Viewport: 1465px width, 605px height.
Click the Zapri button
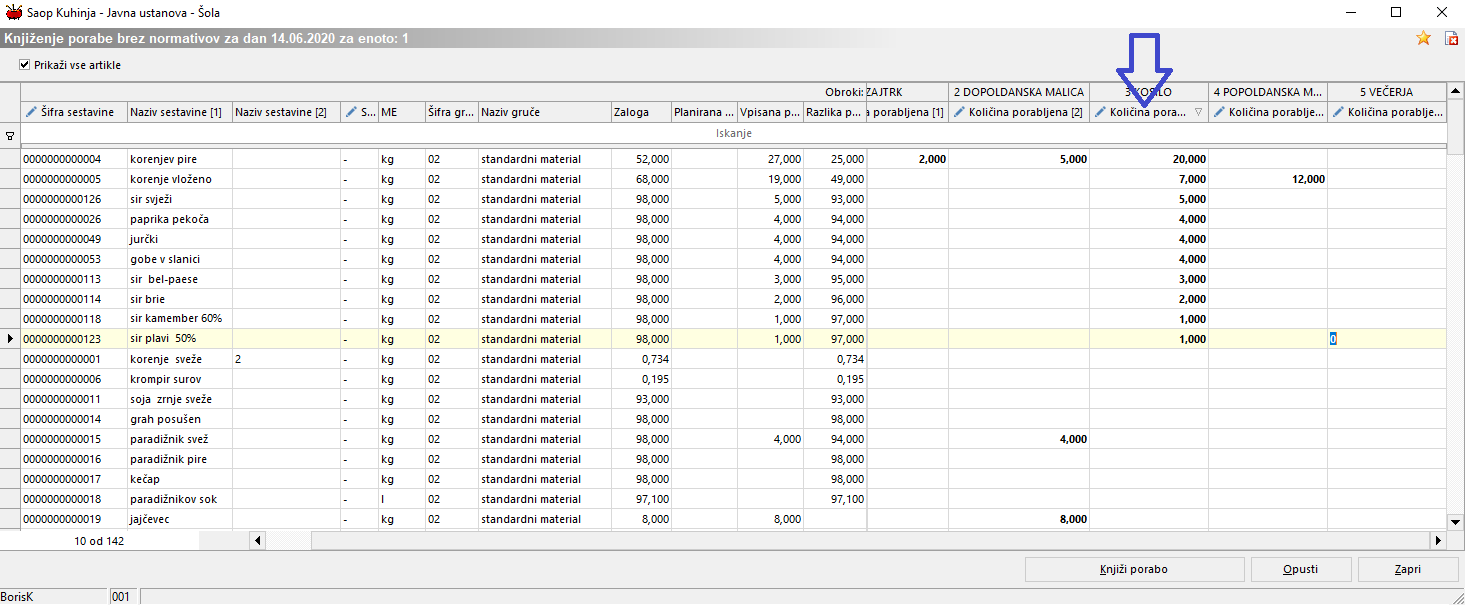click(1407, 569)
